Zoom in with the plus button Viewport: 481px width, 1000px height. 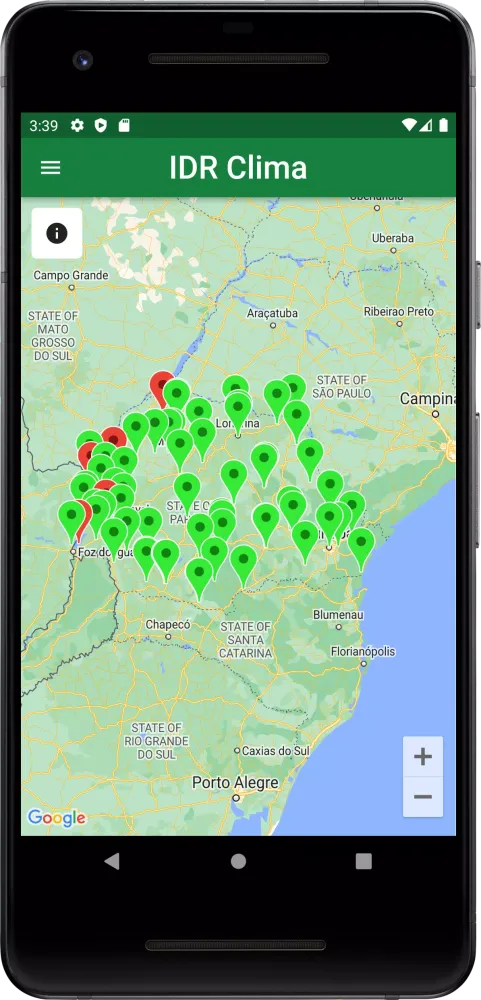click(x=423, y=757)
